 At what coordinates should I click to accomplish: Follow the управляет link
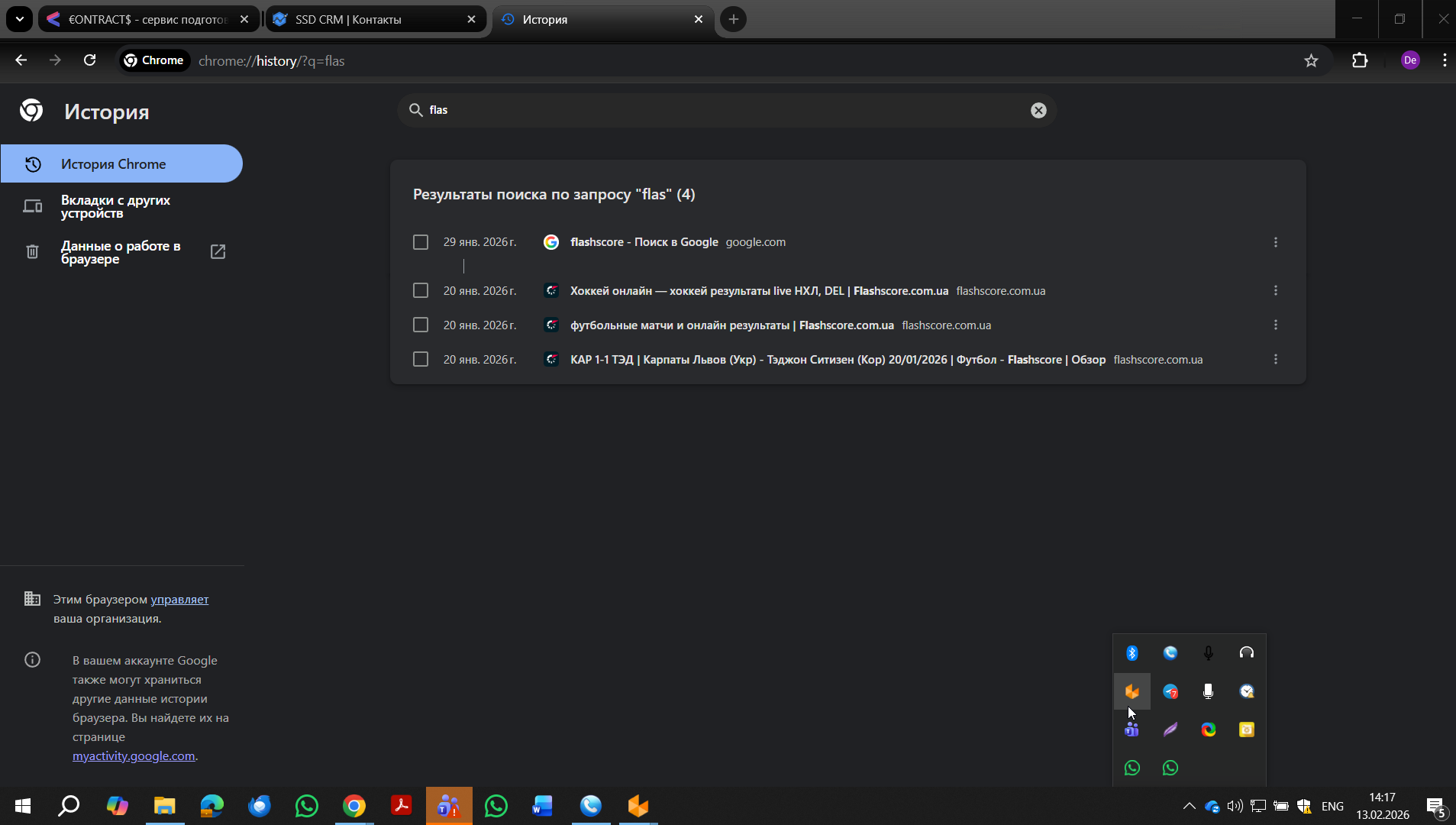click(179, 600)
